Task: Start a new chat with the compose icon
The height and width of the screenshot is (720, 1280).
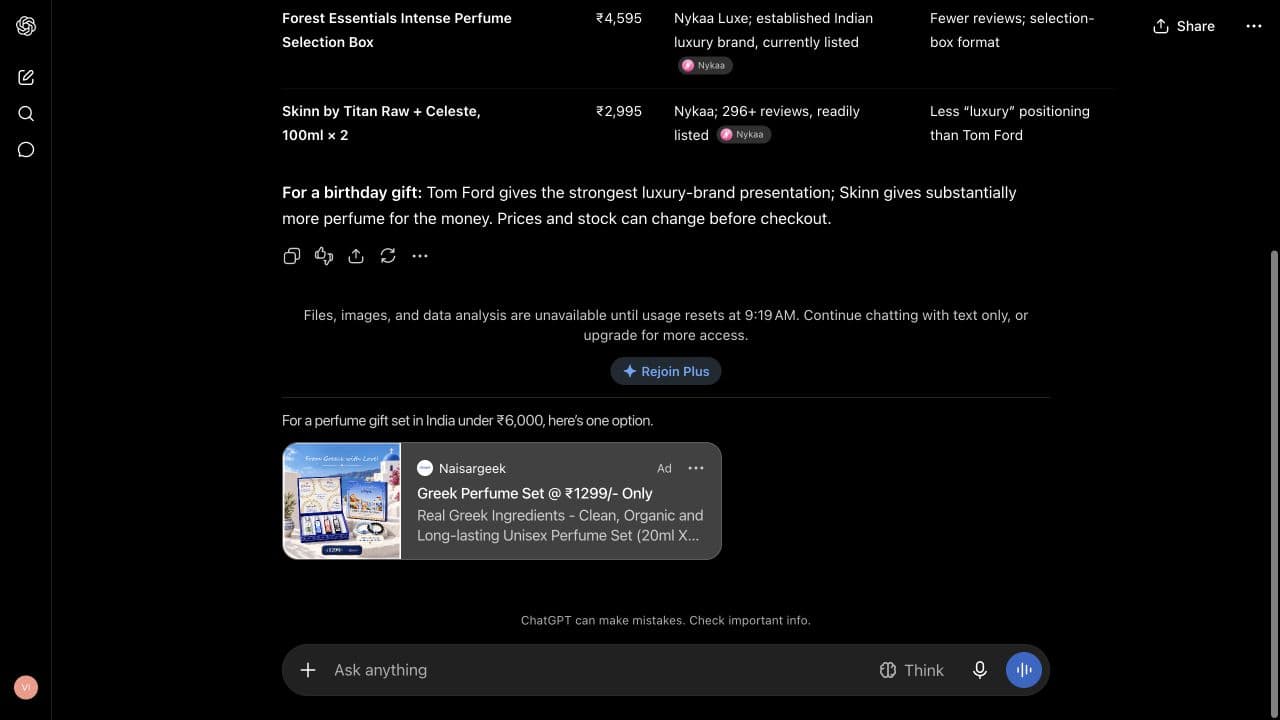Action: [26, 77]
